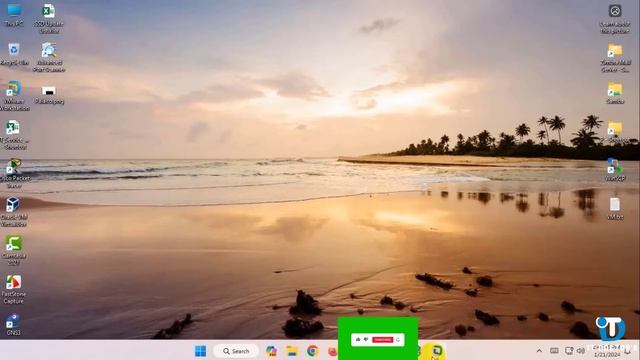
Task: Open Copilot from the taskbar
Action: (271, 351)
